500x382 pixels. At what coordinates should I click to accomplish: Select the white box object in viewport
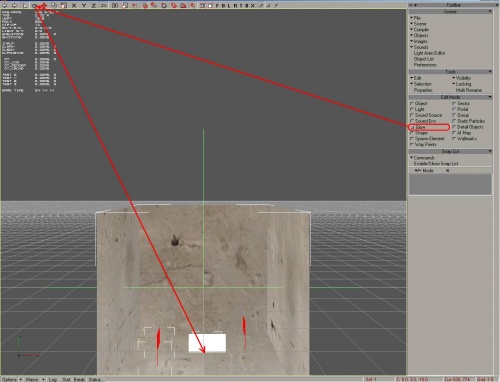pyautogui.click(x=207, y=343)
